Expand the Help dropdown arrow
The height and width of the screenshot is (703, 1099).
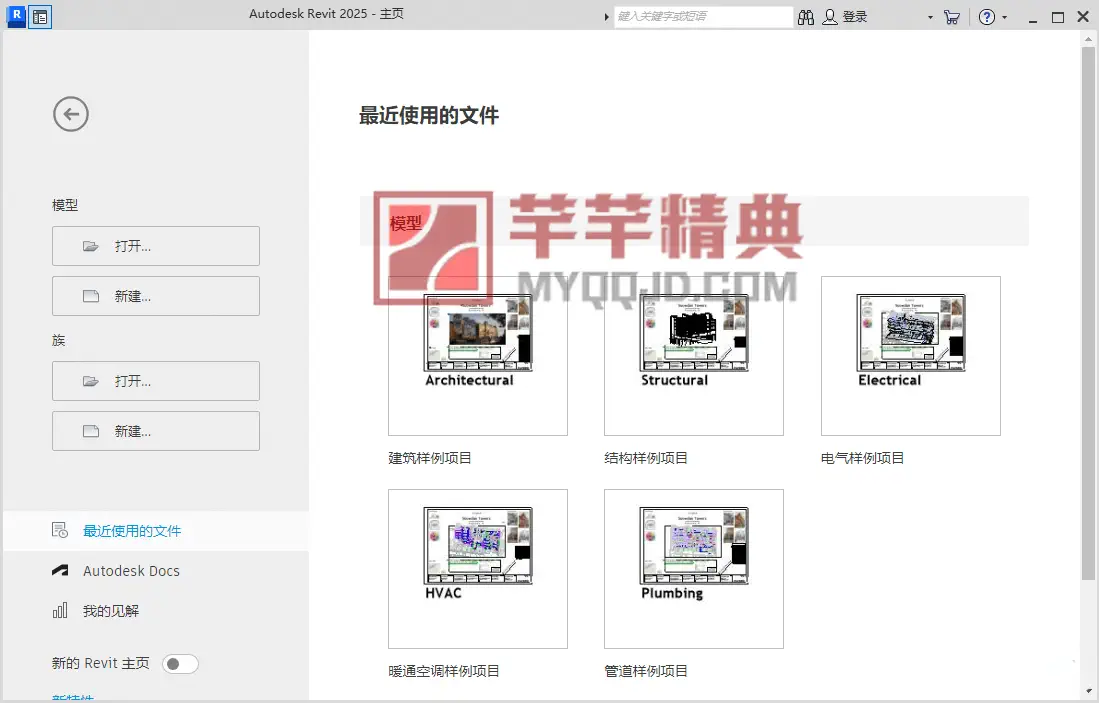click(1004, 18)
